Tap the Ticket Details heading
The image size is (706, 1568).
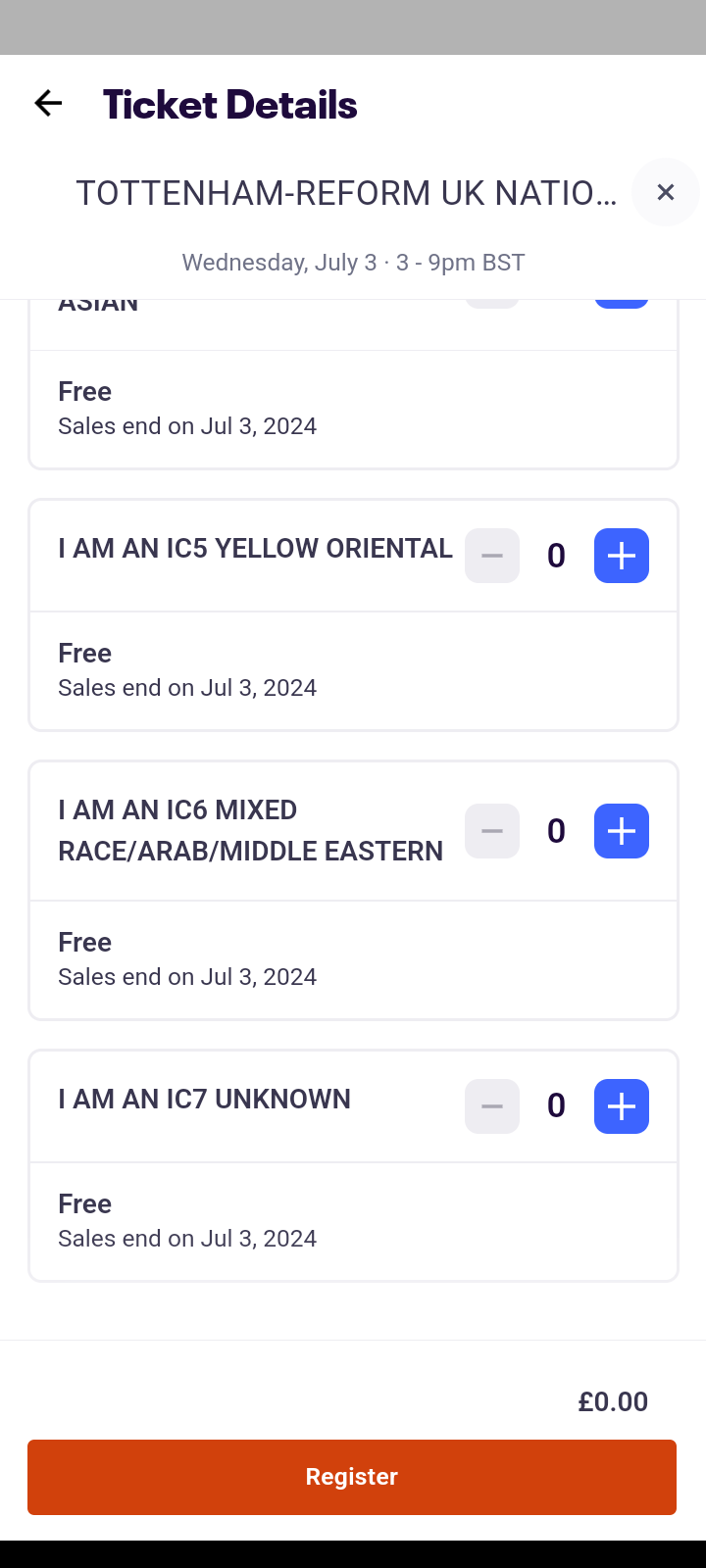[x=229, y=104]
